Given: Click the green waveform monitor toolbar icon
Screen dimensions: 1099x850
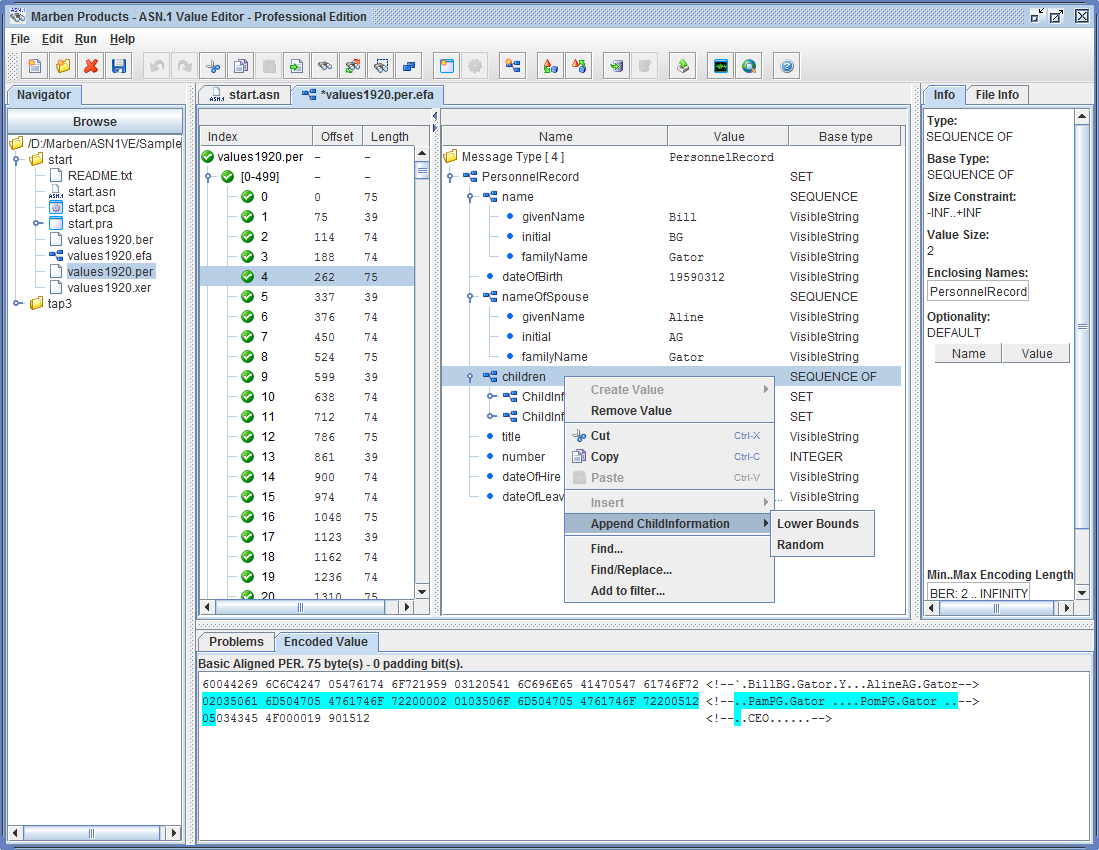Looking at the screenshot, I should click(721, 66).
